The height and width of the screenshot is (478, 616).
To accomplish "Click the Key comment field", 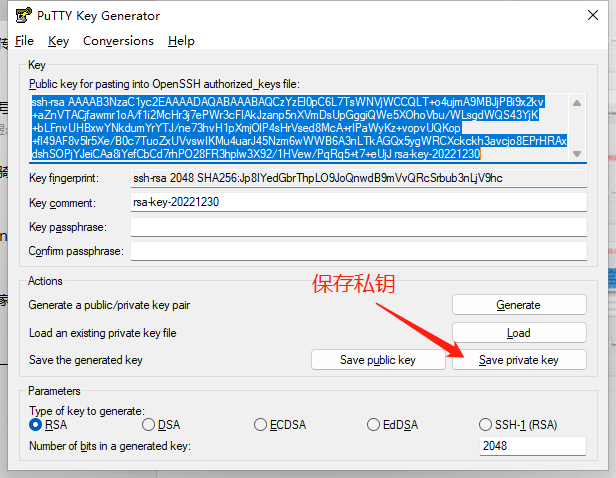I will coord(357,201).
